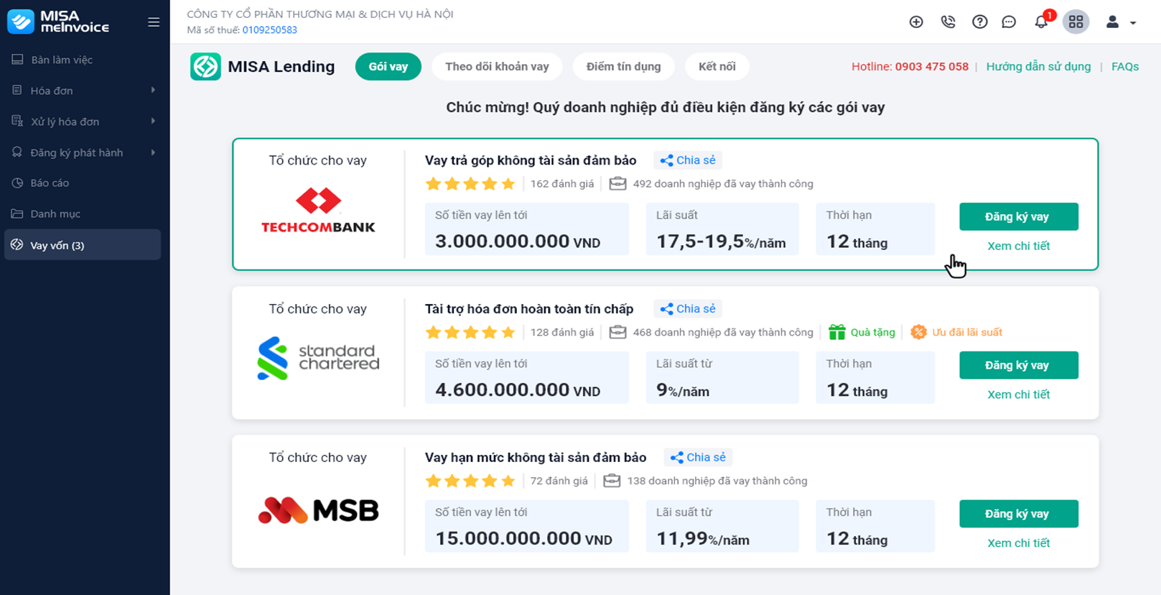View Xem chi tiết for Standard Chartered loan
The image size is (1161, 595).
1018,395
